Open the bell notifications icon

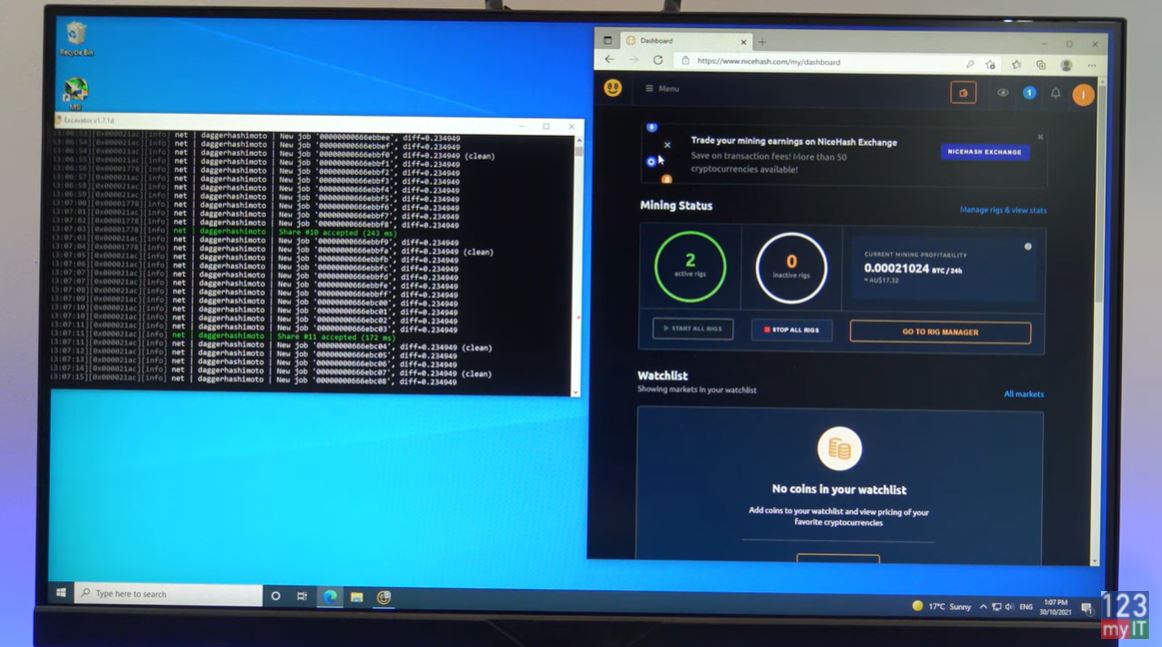1055,93
